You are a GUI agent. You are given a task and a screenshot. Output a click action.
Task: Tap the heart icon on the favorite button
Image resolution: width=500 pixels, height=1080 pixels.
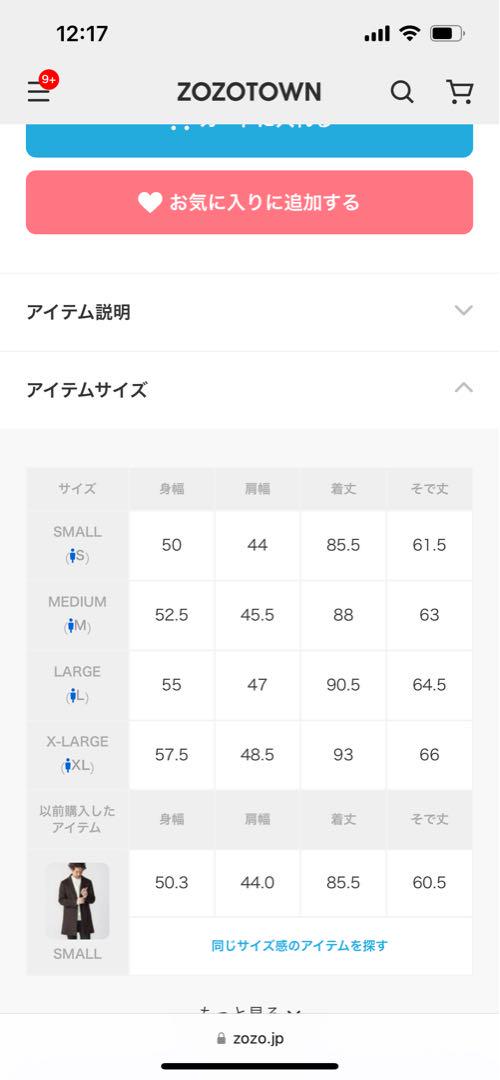tap(149, 202)
